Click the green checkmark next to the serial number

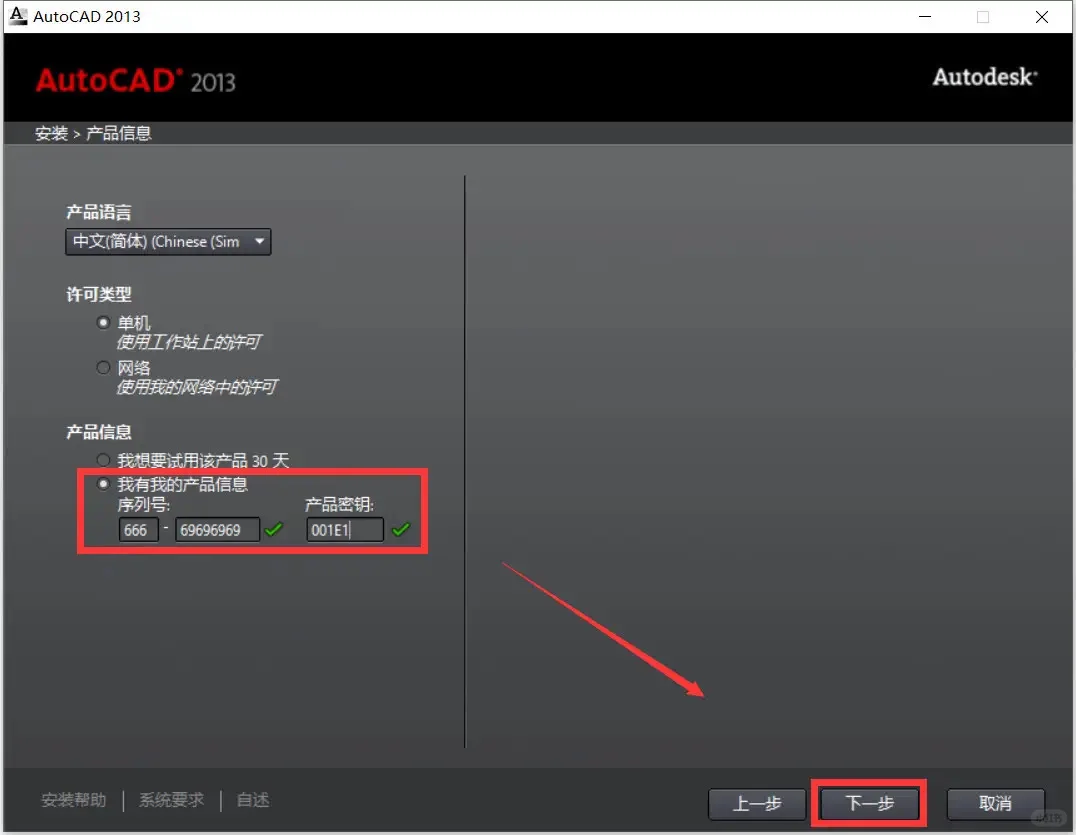[x=273, y=529]
